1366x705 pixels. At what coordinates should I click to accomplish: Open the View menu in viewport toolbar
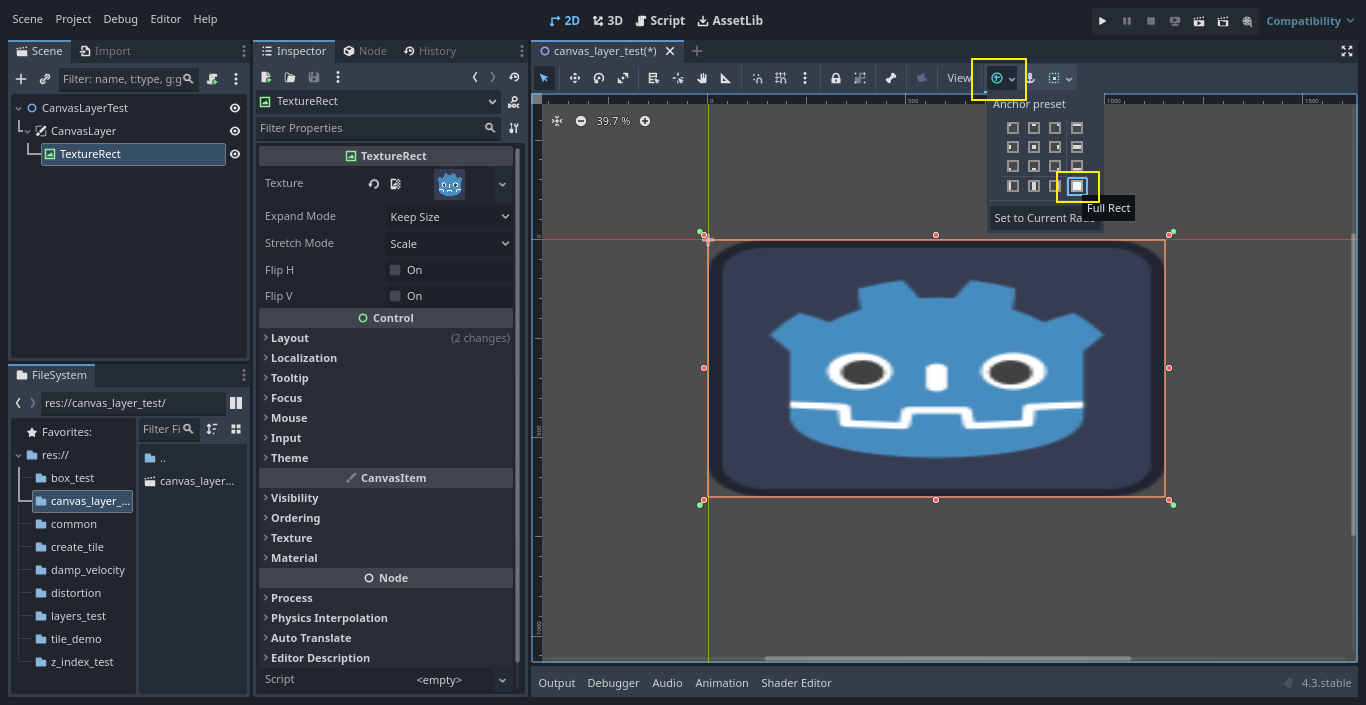(959, 78)
